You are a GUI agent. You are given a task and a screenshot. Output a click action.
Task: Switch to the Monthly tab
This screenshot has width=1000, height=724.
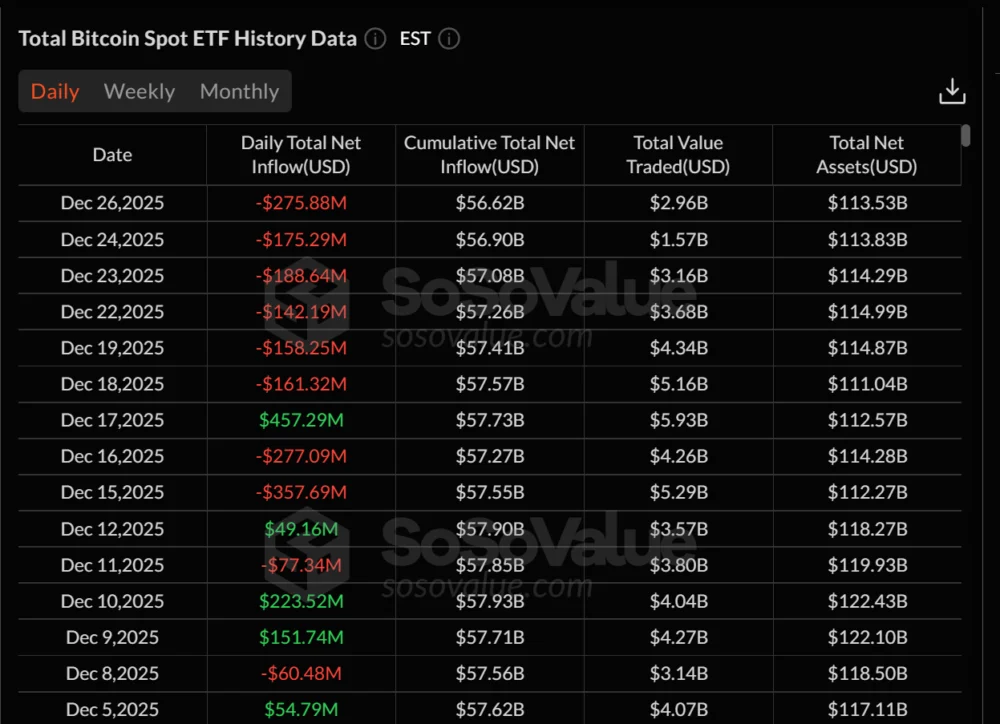click(x=239, y=91)
